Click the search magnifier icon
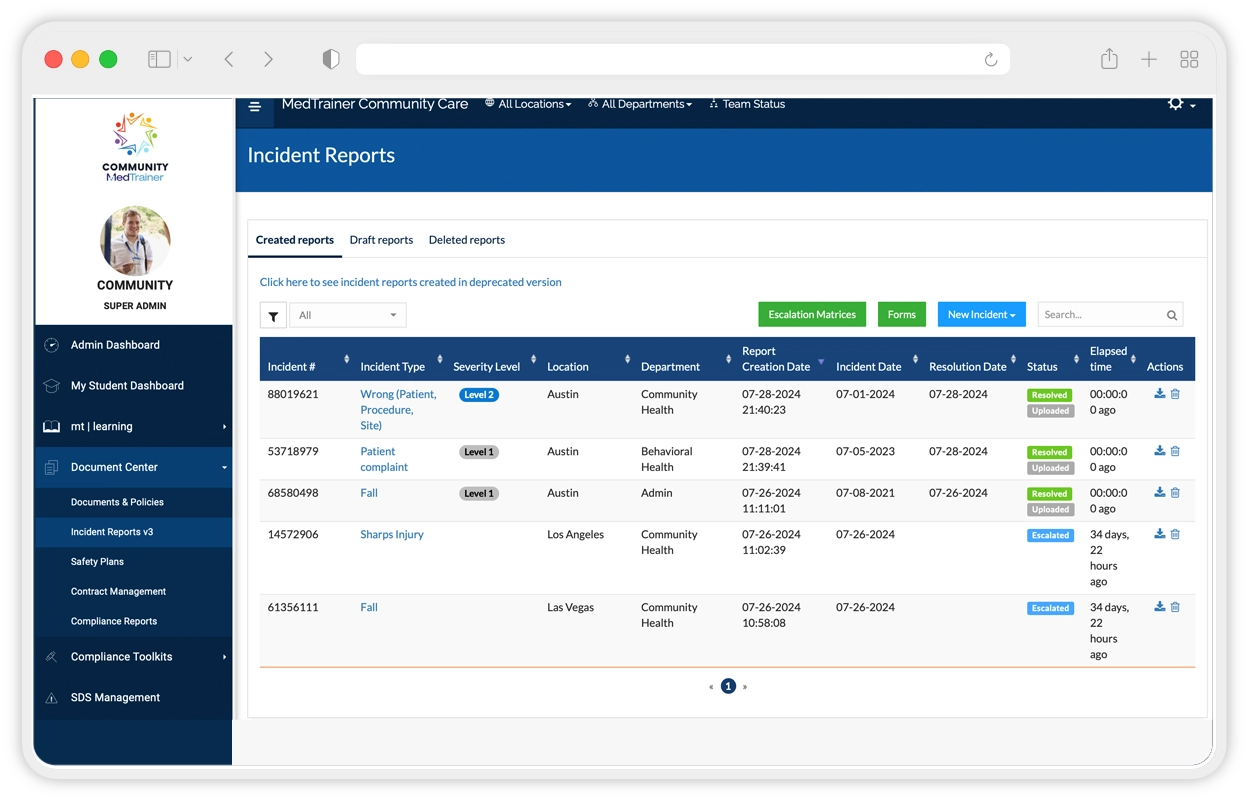Screen dimensions: 1250x800 [1172, 315]
